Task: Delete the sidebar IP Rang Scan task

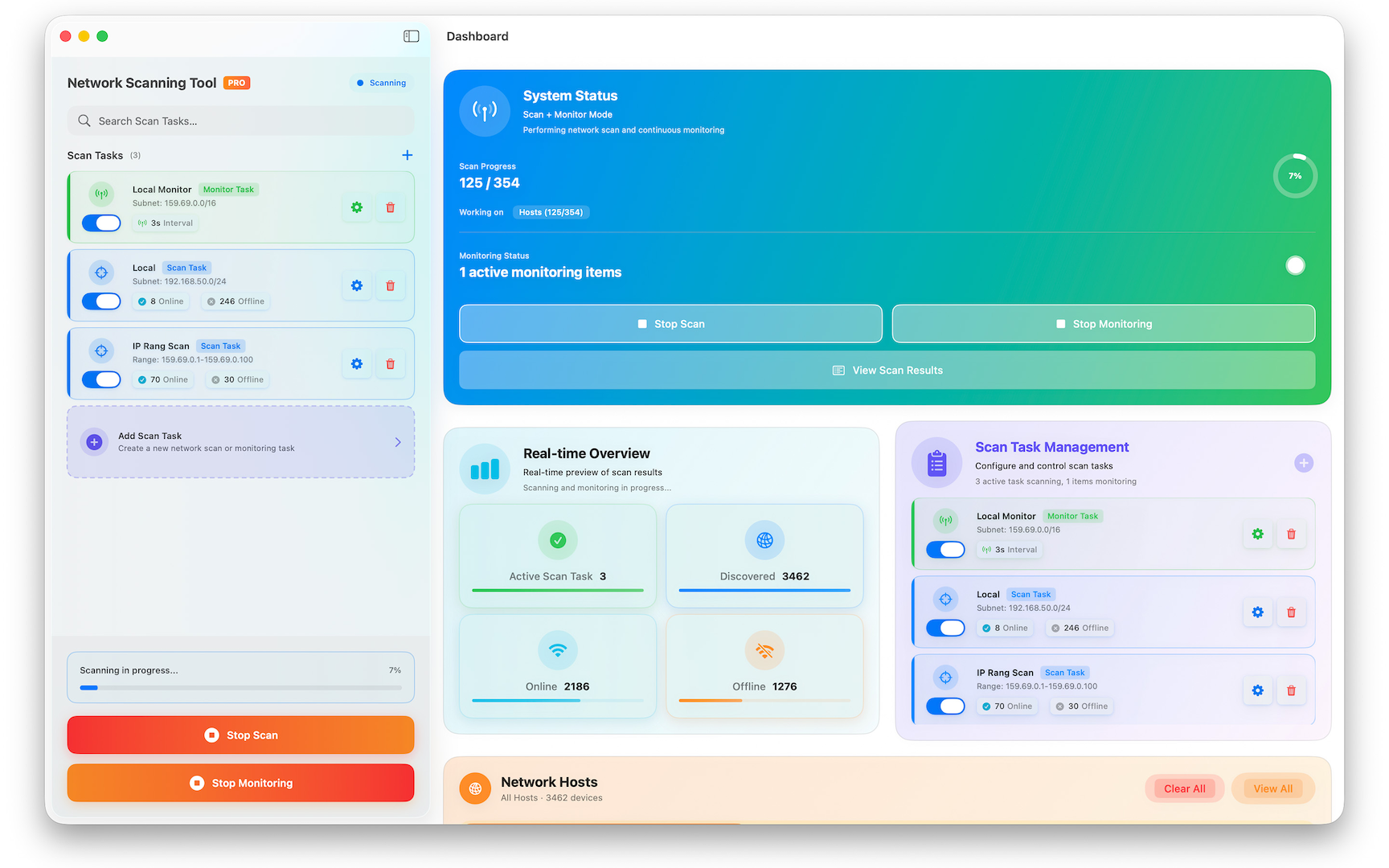Action: (x=391, y=364)
